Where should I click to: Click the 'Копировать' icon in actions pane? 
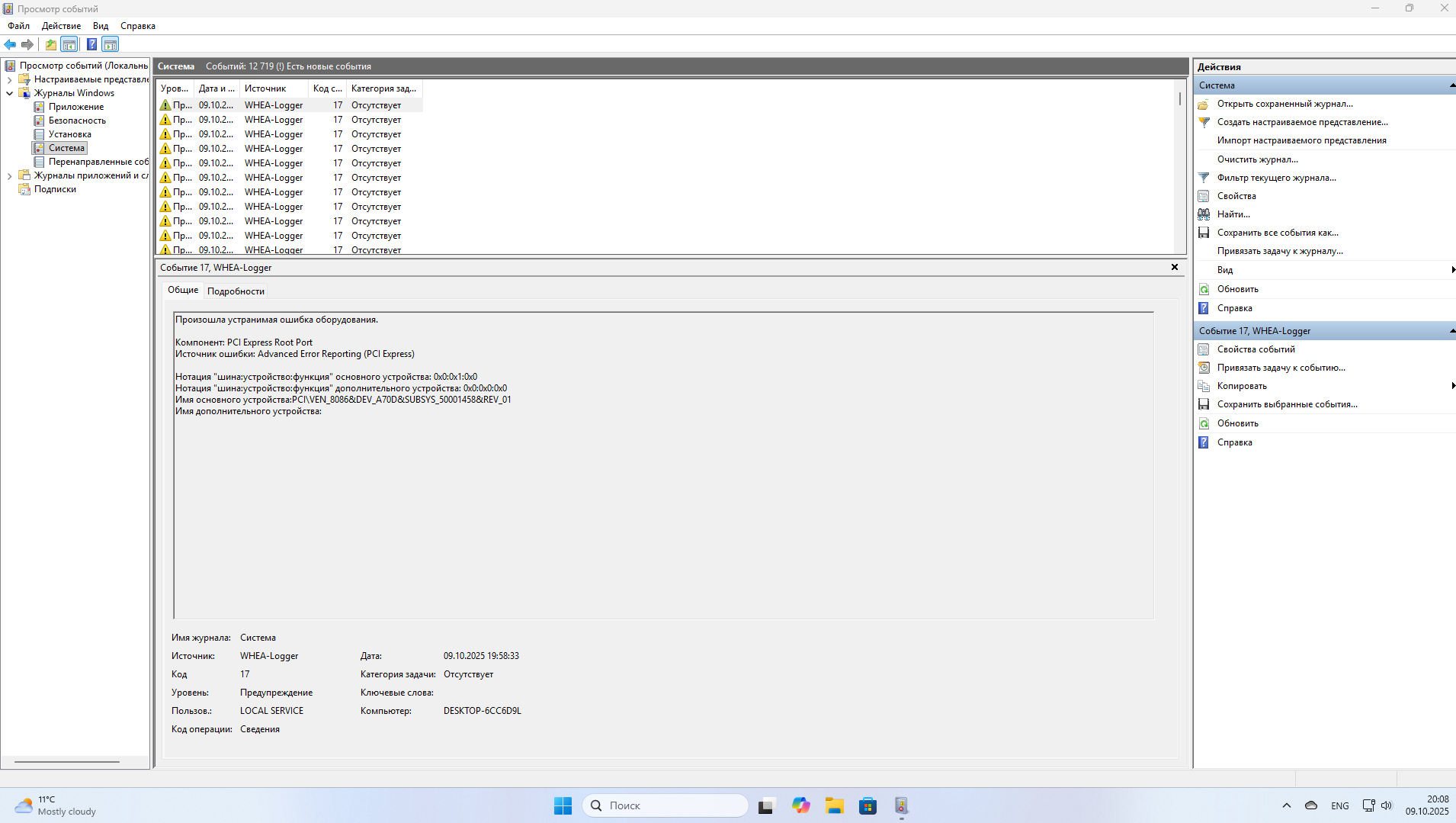pos(1204,386)
